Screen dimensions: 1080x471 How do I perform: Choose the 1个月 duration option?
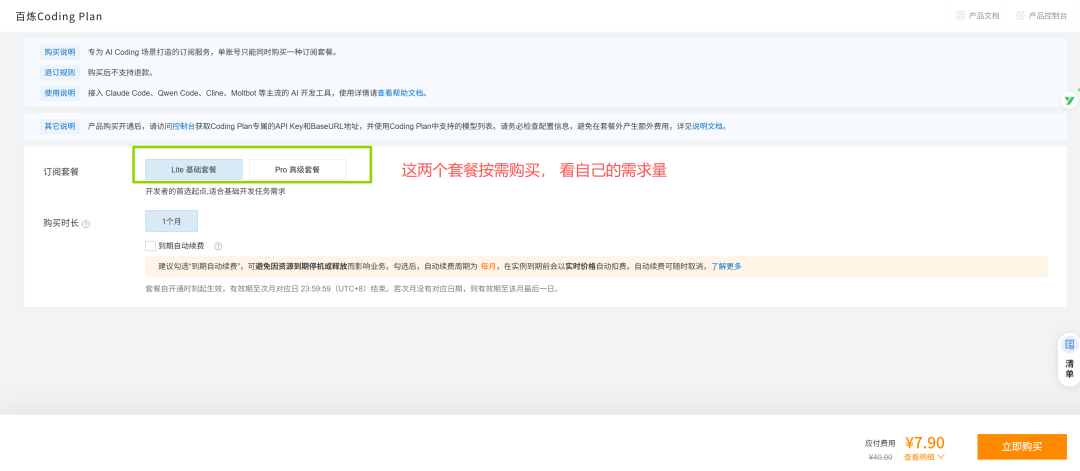tap(171, 221)
